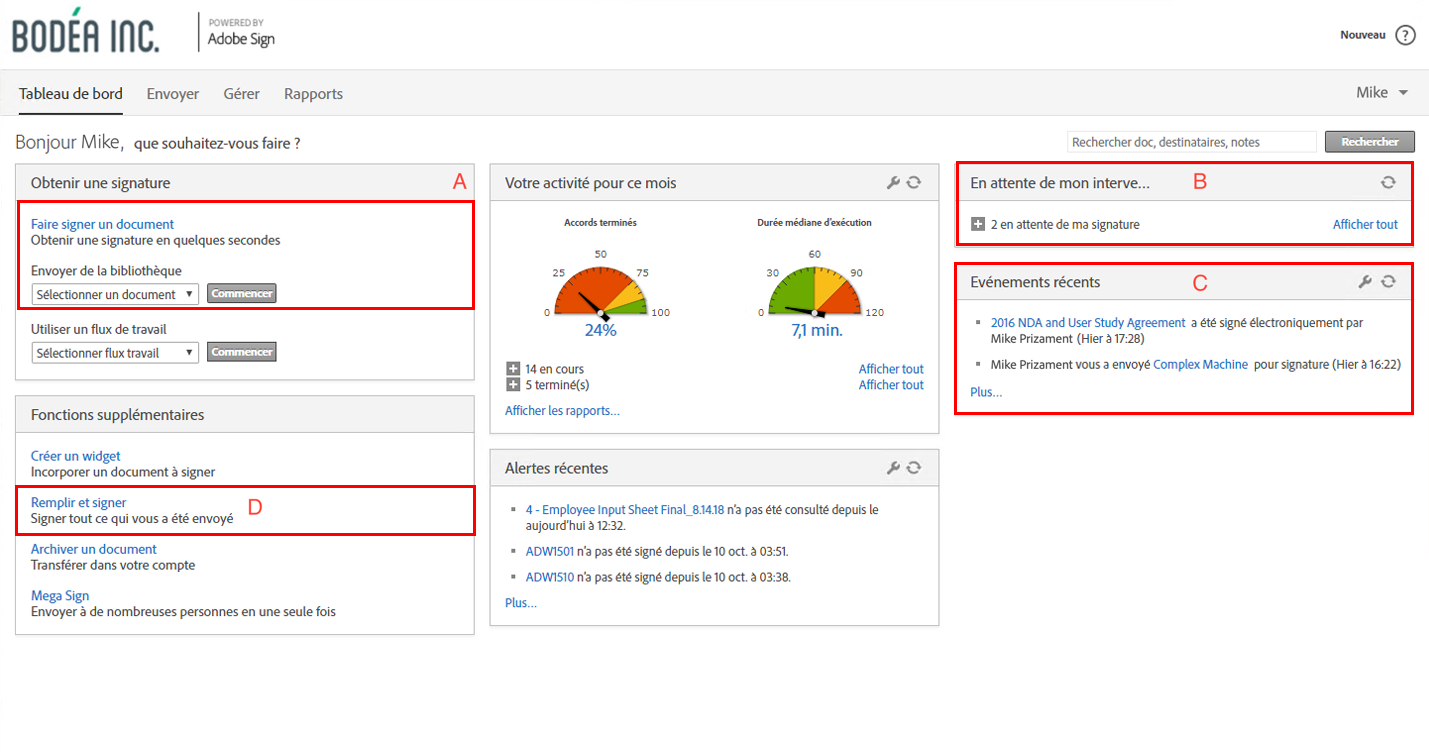Open the Sélectionner un document dropdown
1429x752 pixels.
(115, 294)
